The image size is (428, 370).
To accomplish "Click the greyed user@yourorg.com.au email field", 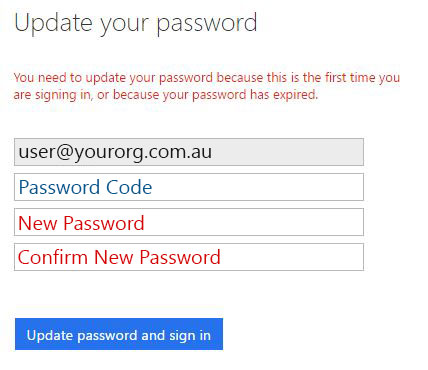I will coord(189,152).
